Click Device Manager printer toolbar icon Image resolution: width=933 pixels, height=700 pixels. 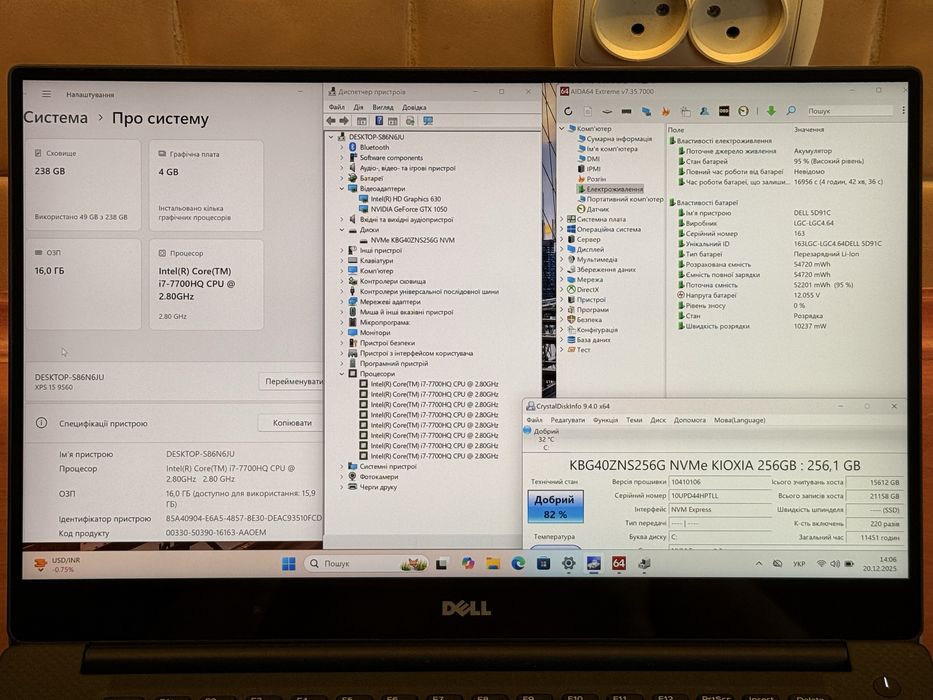409,121
